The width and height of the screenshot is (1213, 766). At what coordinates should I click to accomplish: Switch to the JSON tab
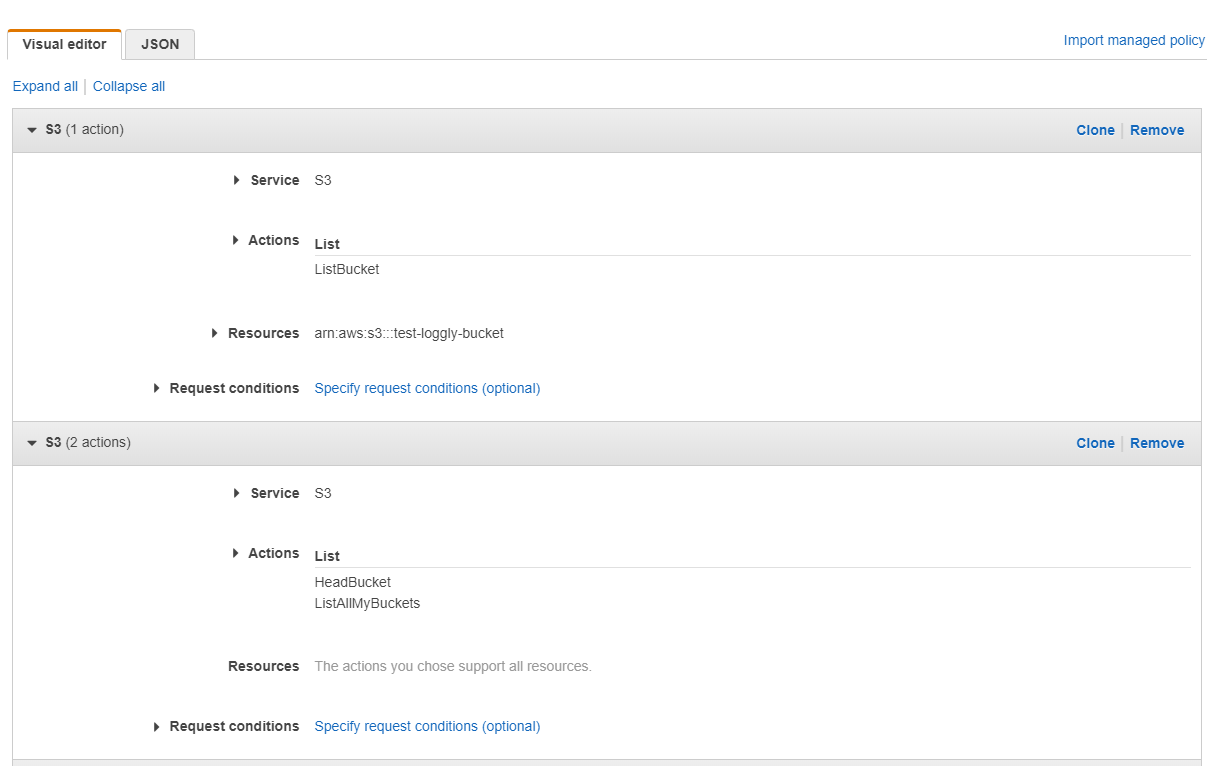[159, 44]
